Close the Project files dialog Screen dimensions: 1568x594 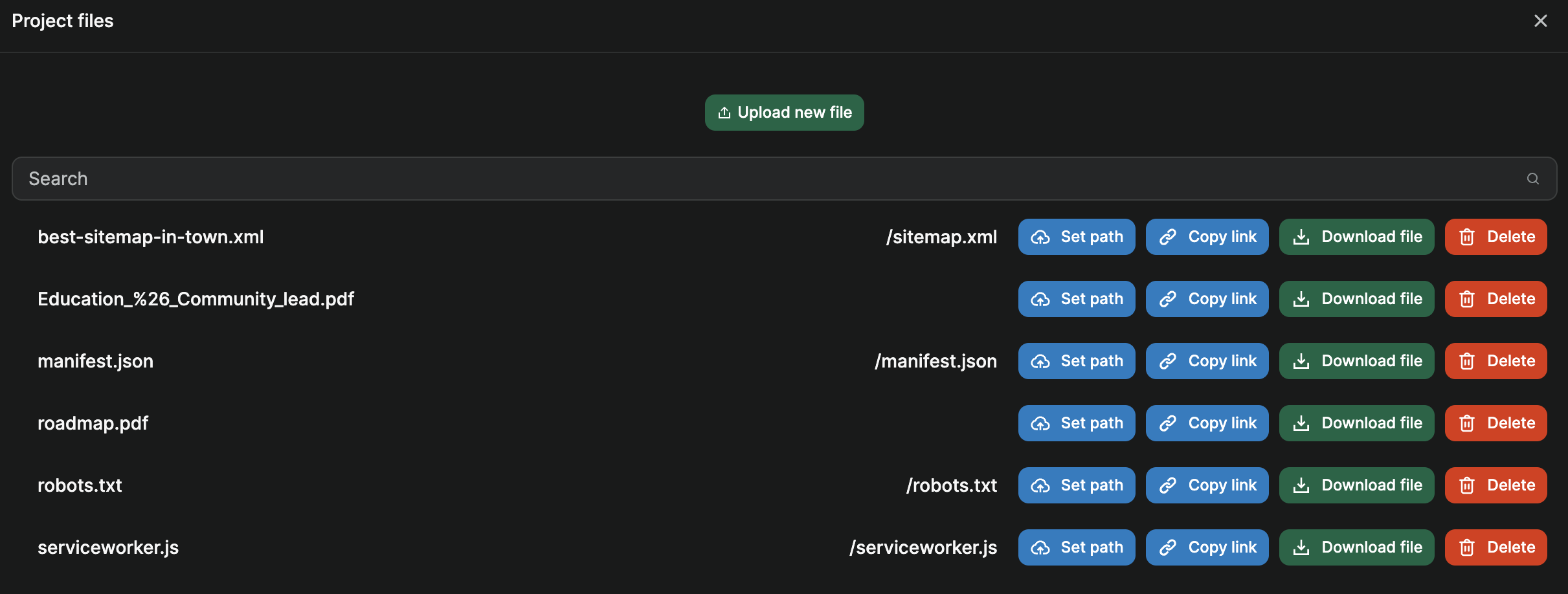coord(1541,20)
